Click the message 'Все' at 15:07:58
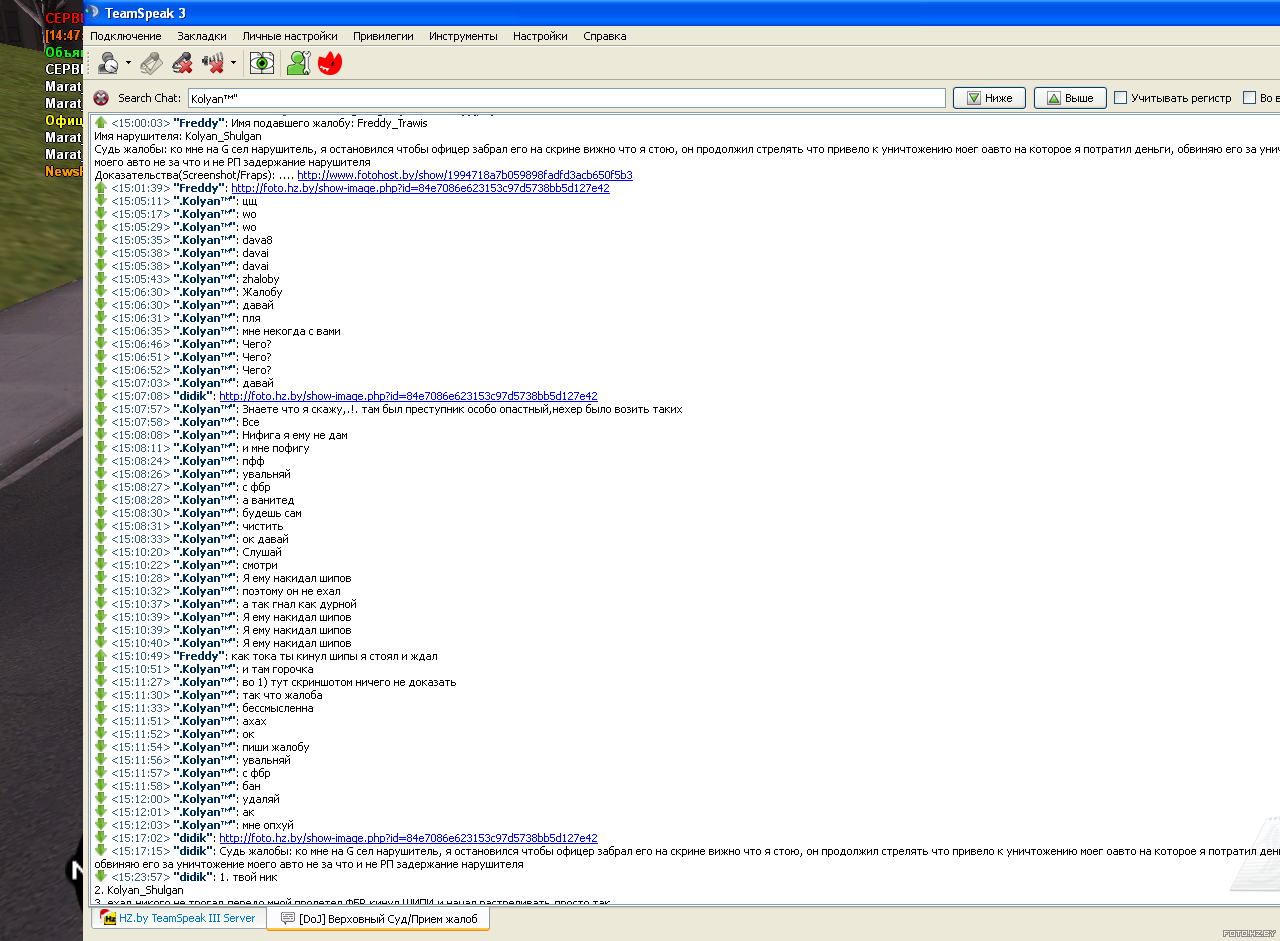Screen dimensions: 1280x941 click(251, 422)
